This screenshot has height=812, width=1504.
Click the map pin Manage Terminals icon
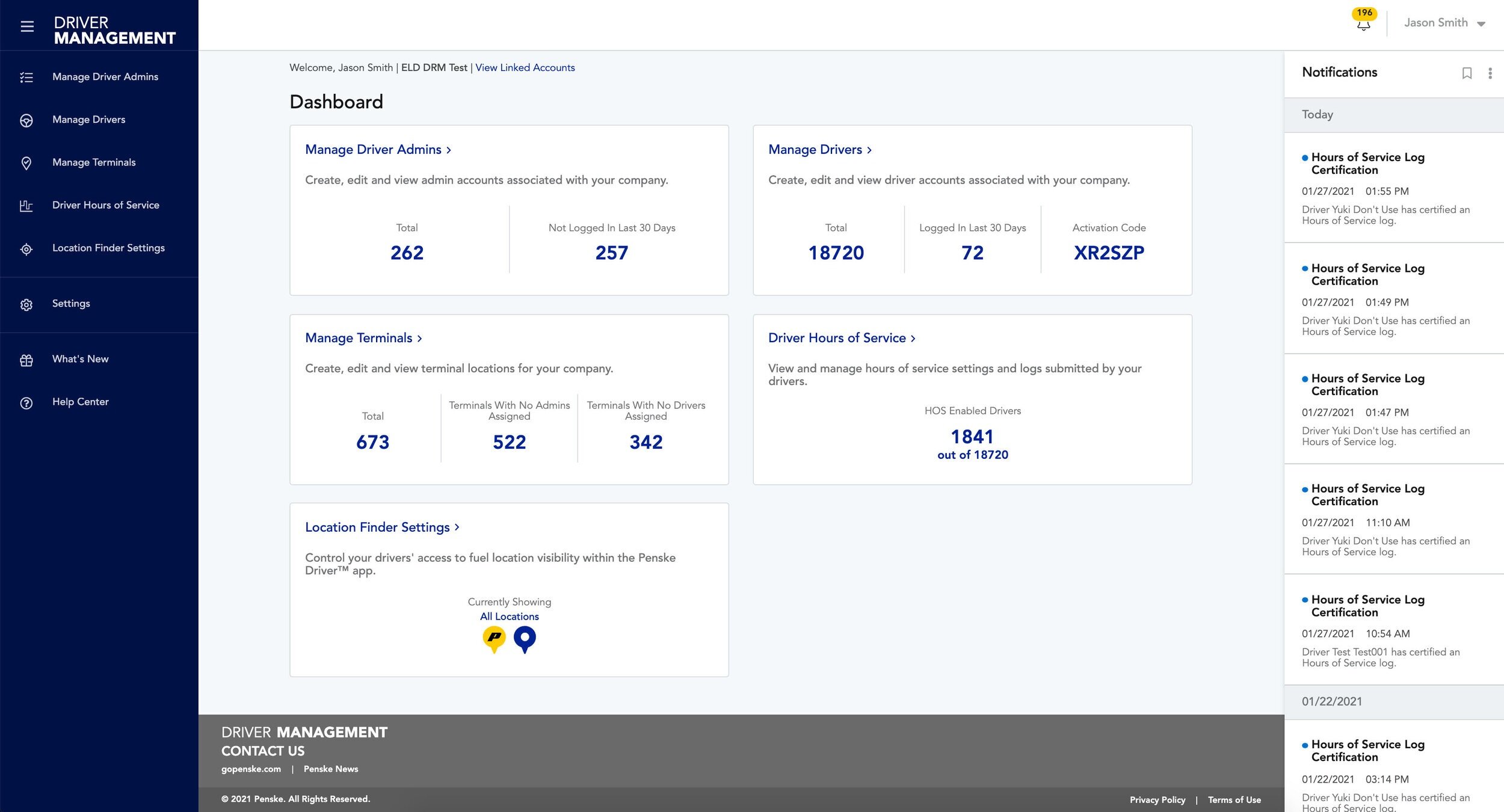coord(26,163)
